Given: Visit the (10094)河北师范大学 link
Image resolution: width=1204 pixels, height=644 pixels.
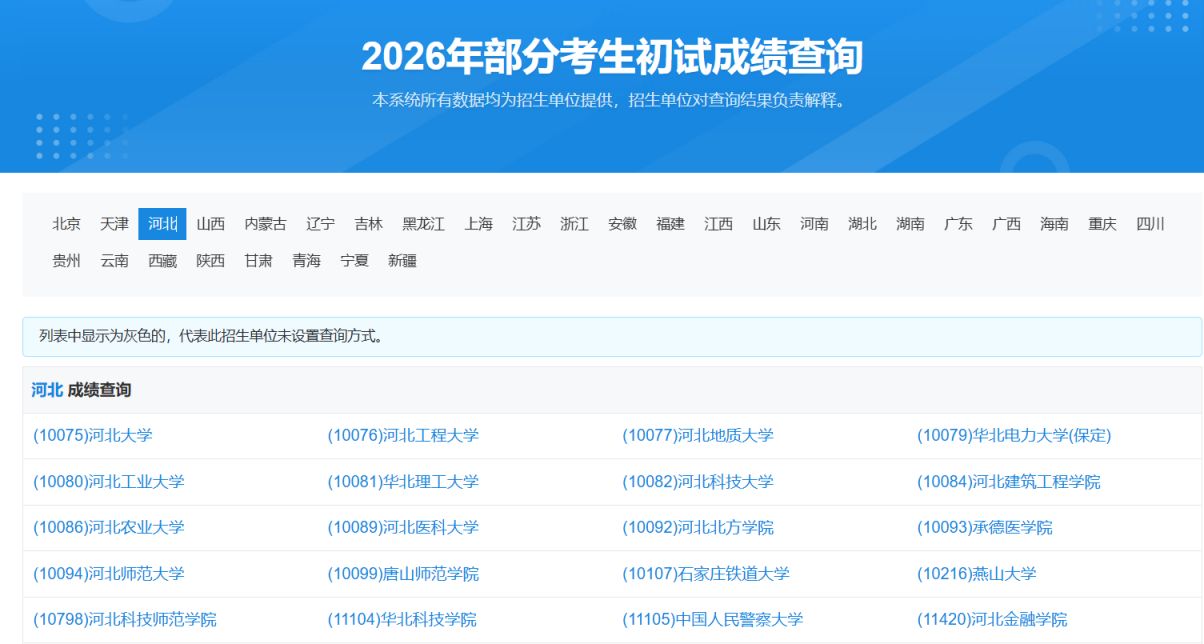Looking at the screenshot, I should coord(109,574).
